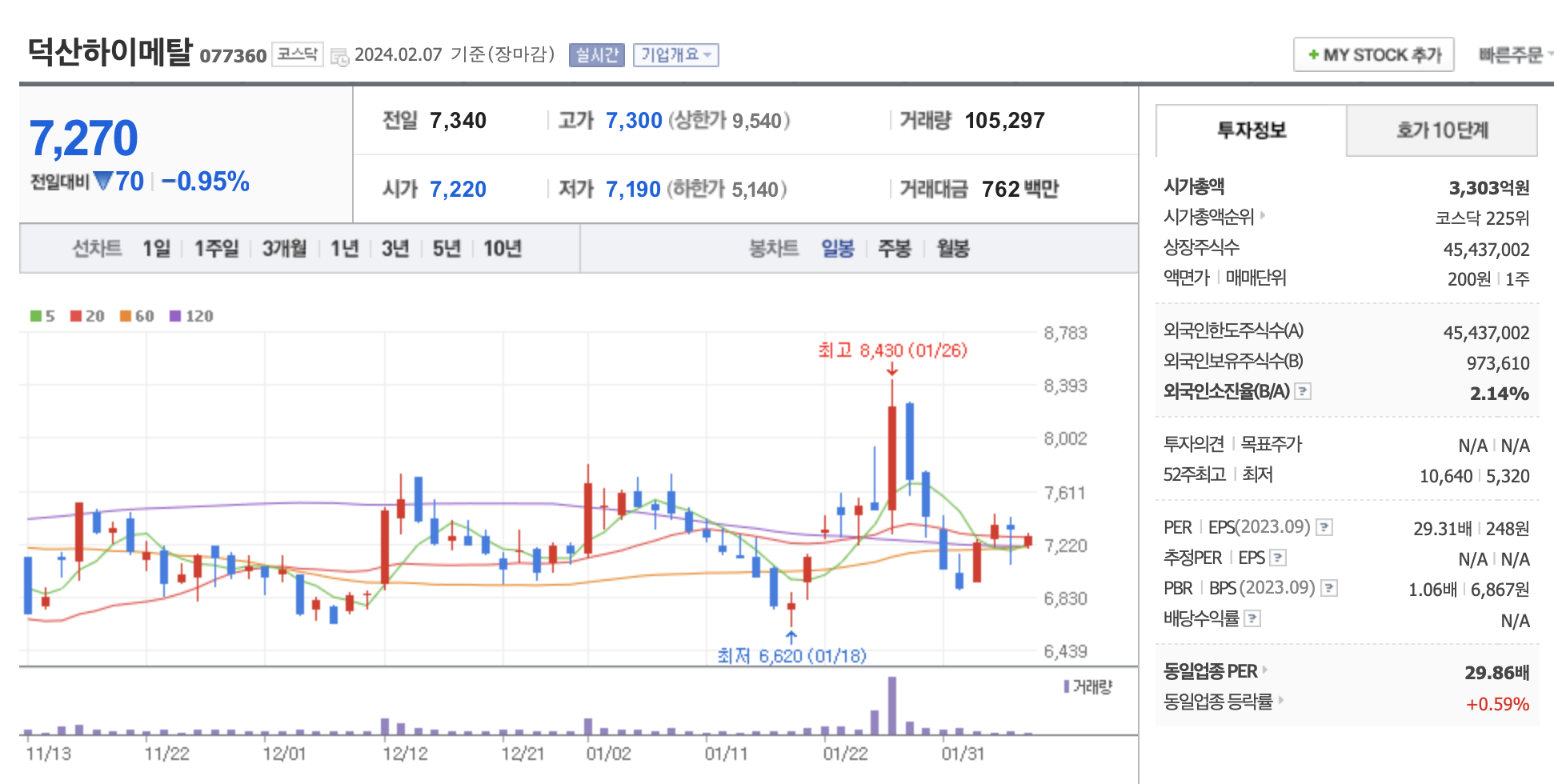Select the 5년 line chart period
This screenshot has width=1554, height=784.
click(447, 249)
